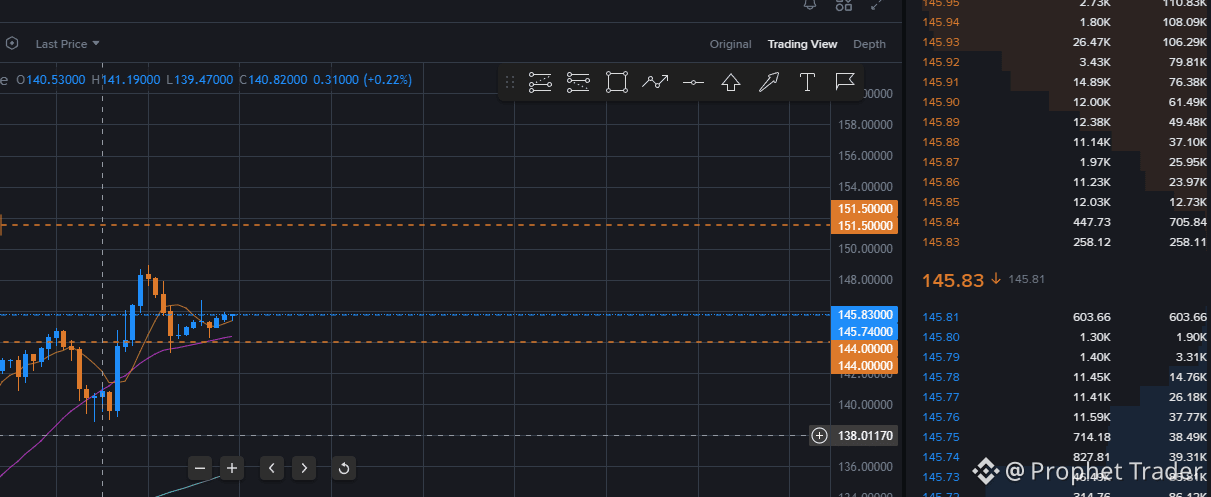Zoom in the chart with plus button
This screenshot has width=1211, height=497.
click(232, 467)
